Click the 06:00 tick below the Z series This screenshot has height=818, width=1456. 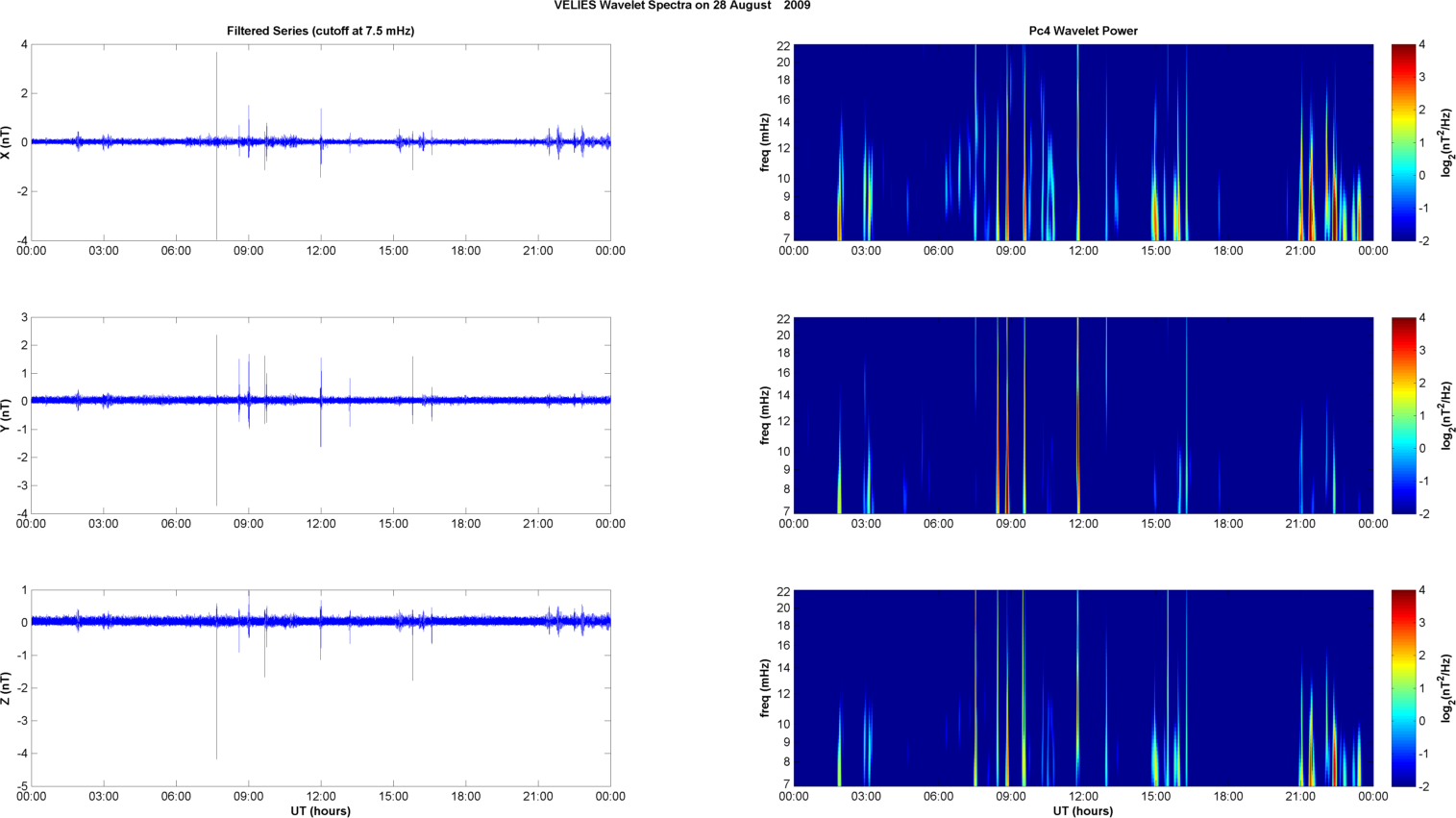coord(176,797)
